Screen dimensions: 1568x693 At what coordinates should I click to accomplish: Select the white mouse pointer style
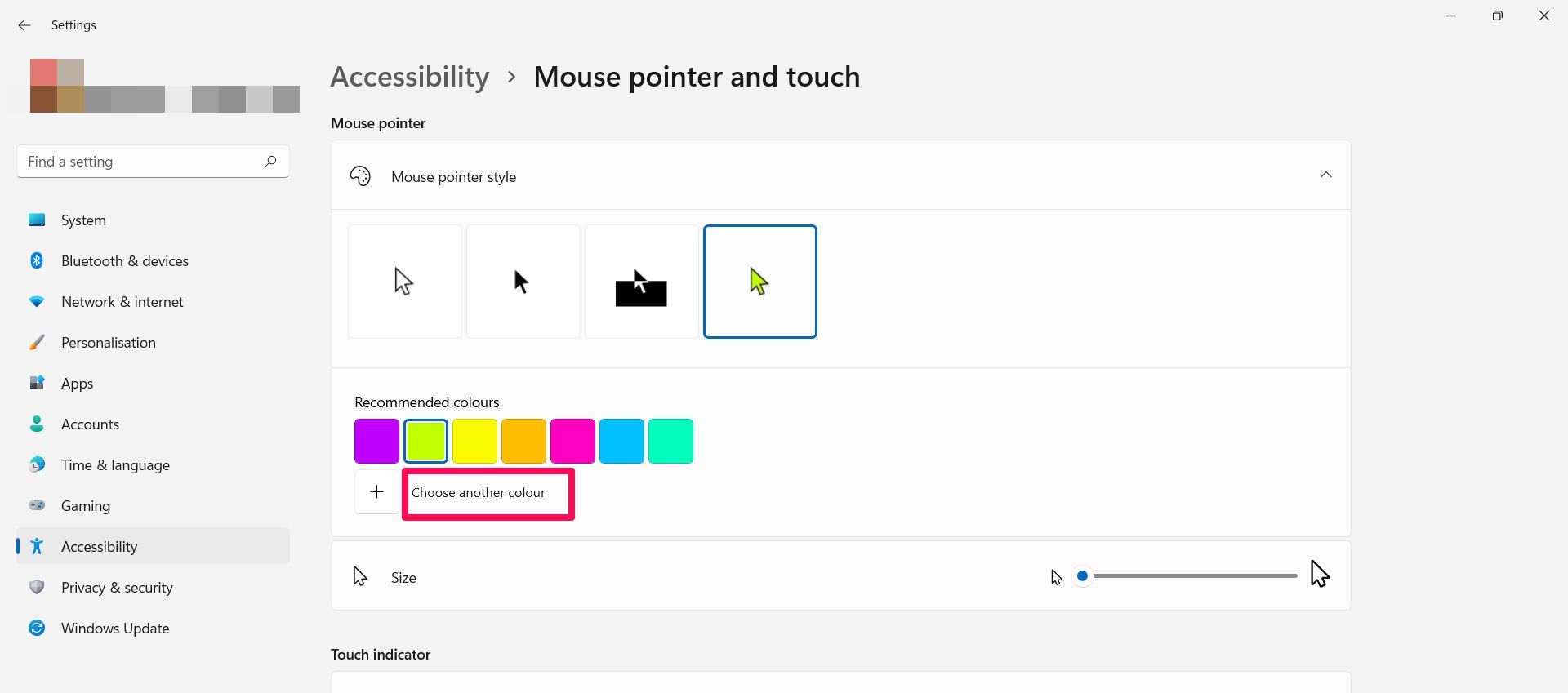[404, 282]
